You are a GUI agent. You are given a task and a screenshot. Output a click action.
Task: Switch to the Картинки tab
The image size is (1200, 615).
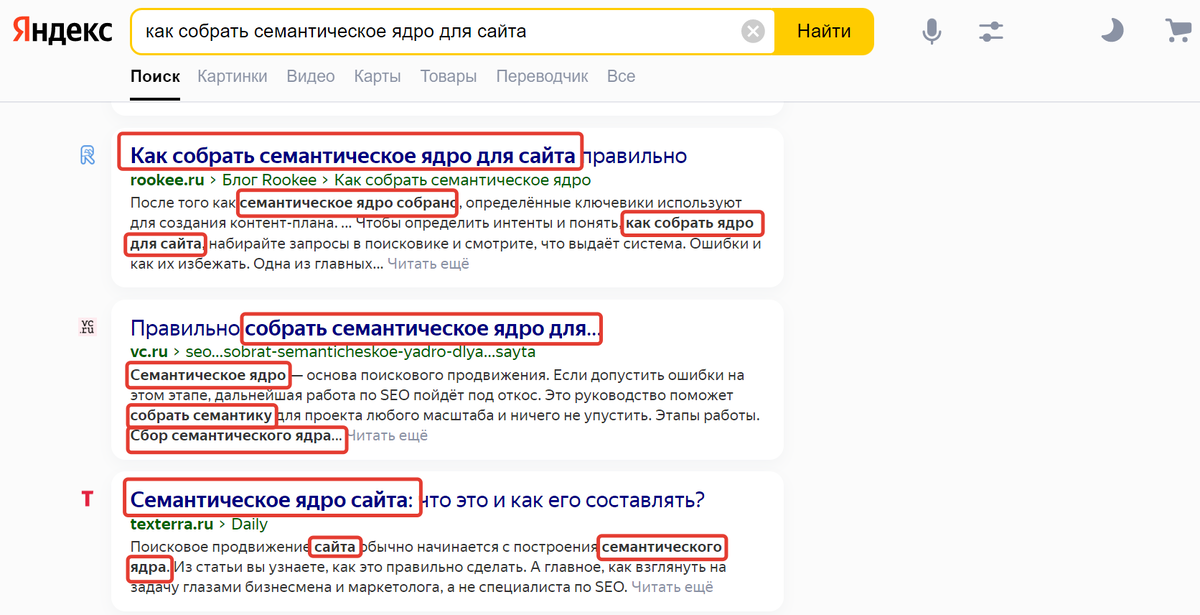(x=232, y=75)
